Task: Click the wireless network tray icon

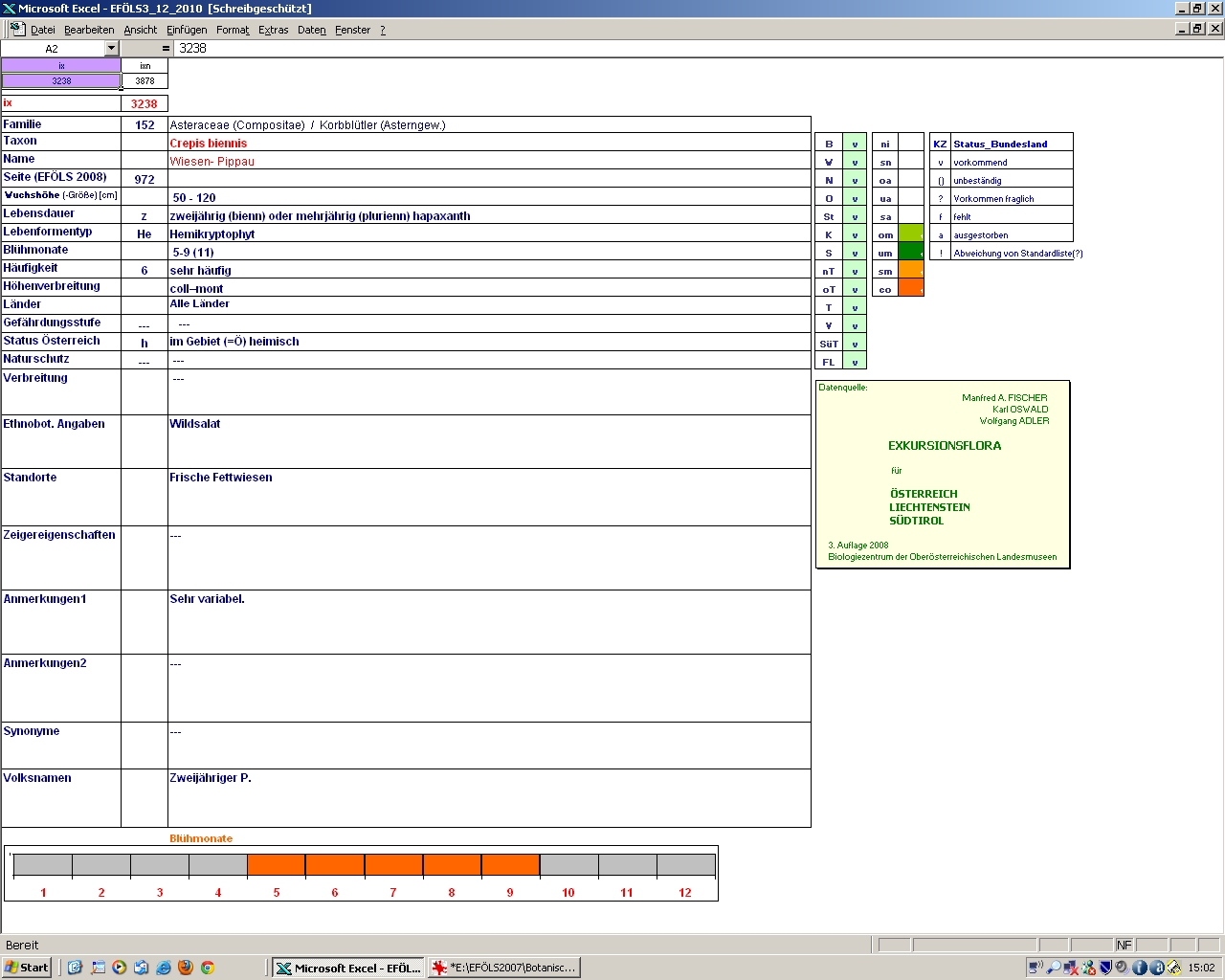Action: (x=1036, y=968)
